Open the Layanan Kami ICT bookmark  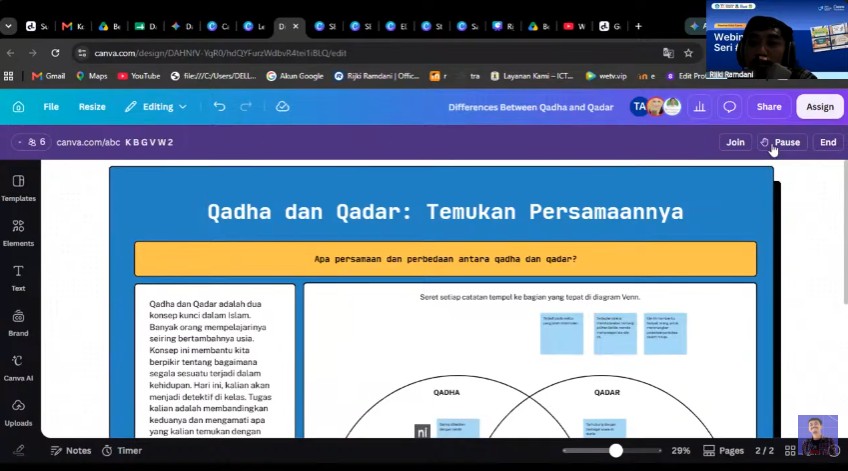click(532, 76)
